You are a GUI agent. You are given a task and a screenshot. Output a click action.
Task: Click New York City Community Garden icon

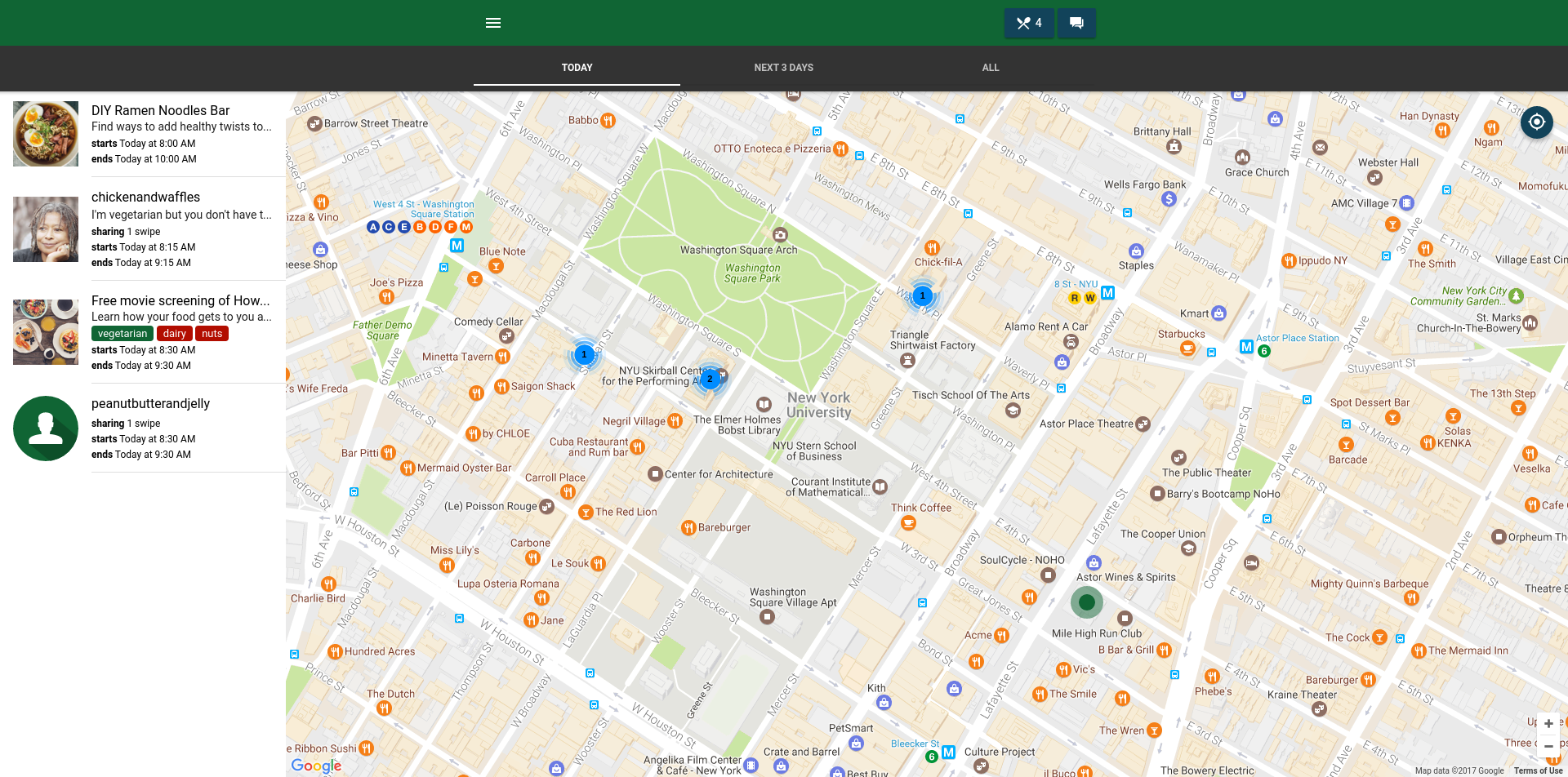[1517, 295]
